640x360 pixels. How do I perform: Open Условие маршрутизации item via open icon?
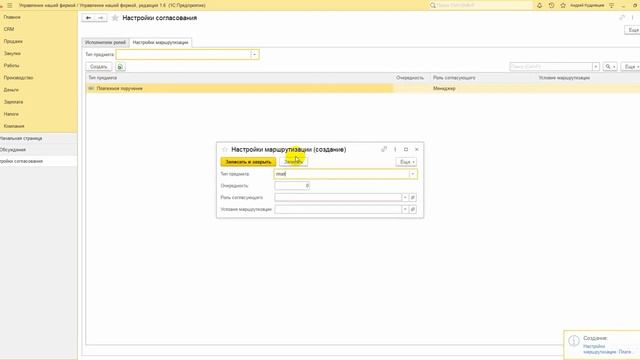413,209
